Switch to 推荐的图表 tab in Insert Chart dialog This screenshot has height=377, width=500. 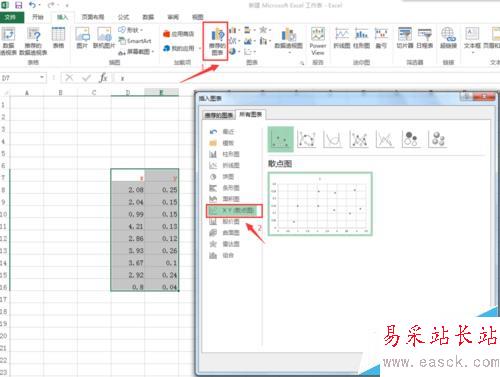219,115
